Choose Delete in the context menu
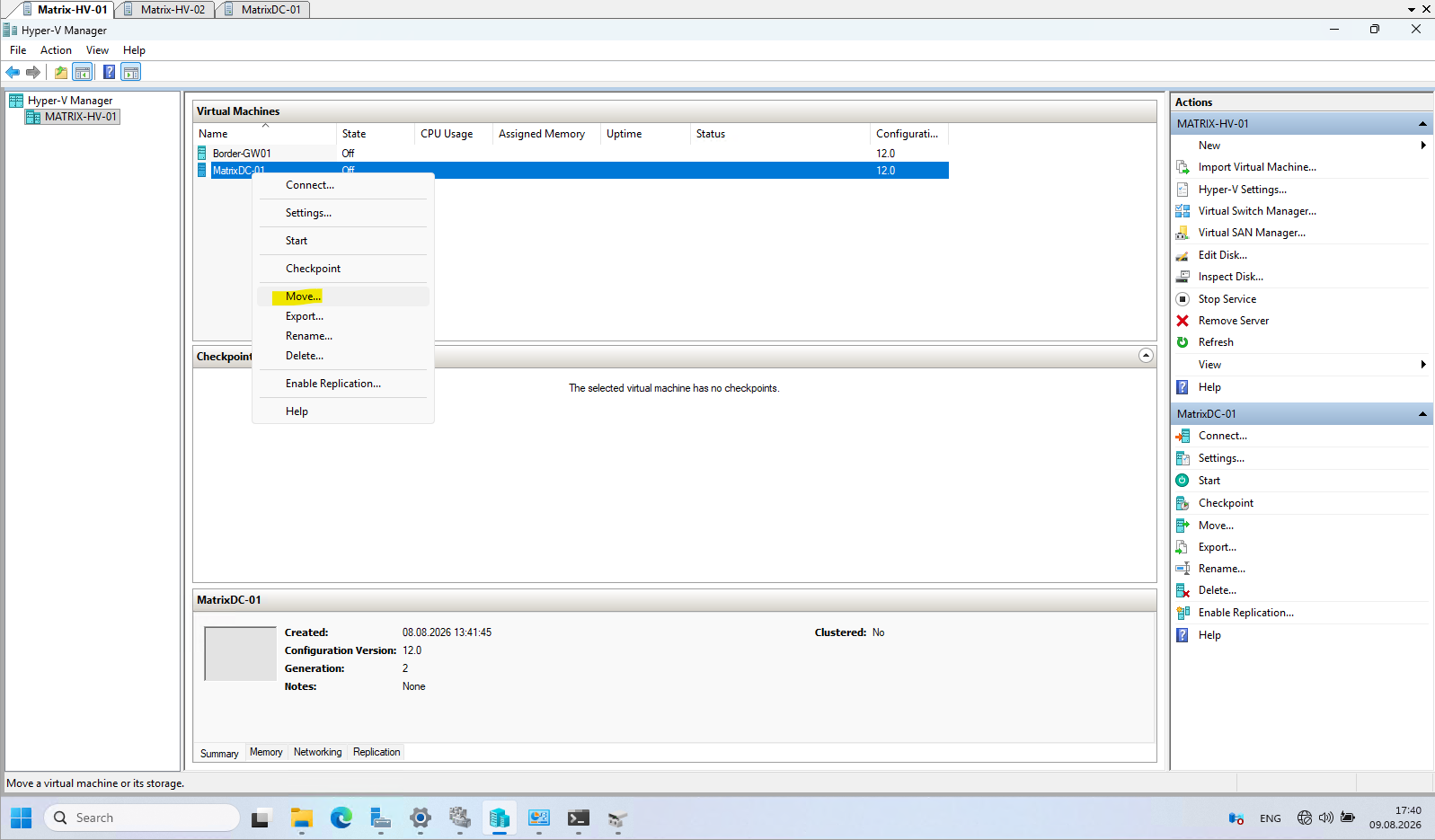This screenshot has height=840, width=1435. point(343,356)
